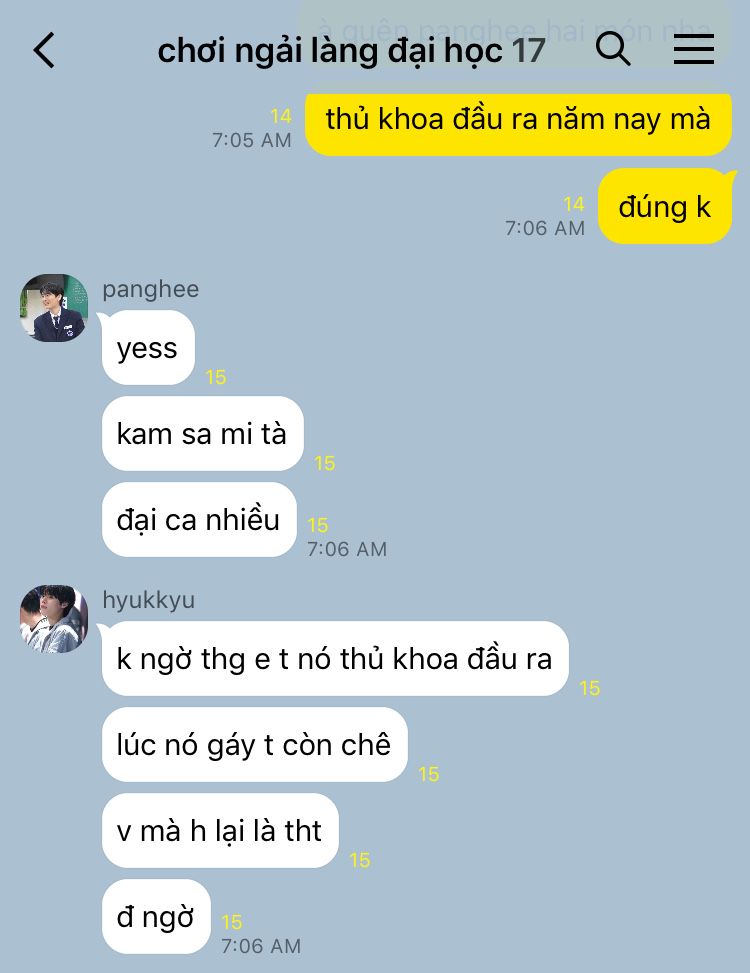This screenshot has height=973, width=750.
Task: Select the message lúc nó gáy t còn chê
Action: point(254,744)
